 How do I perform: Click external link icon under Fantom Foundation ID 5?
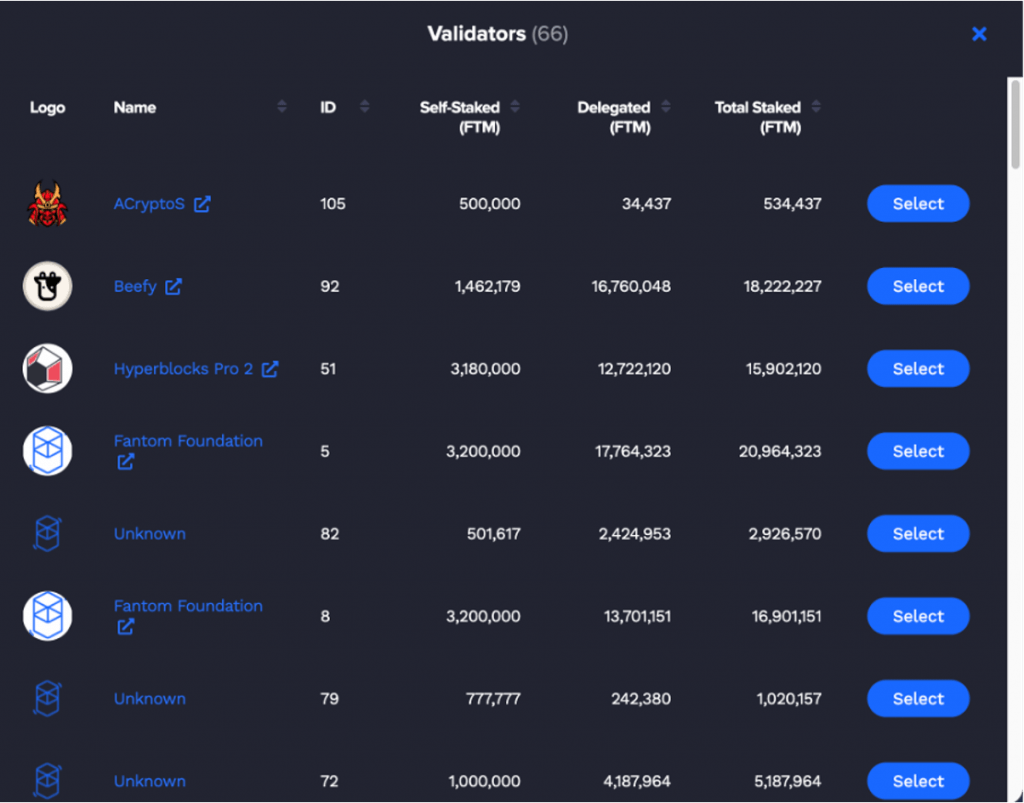125,462
